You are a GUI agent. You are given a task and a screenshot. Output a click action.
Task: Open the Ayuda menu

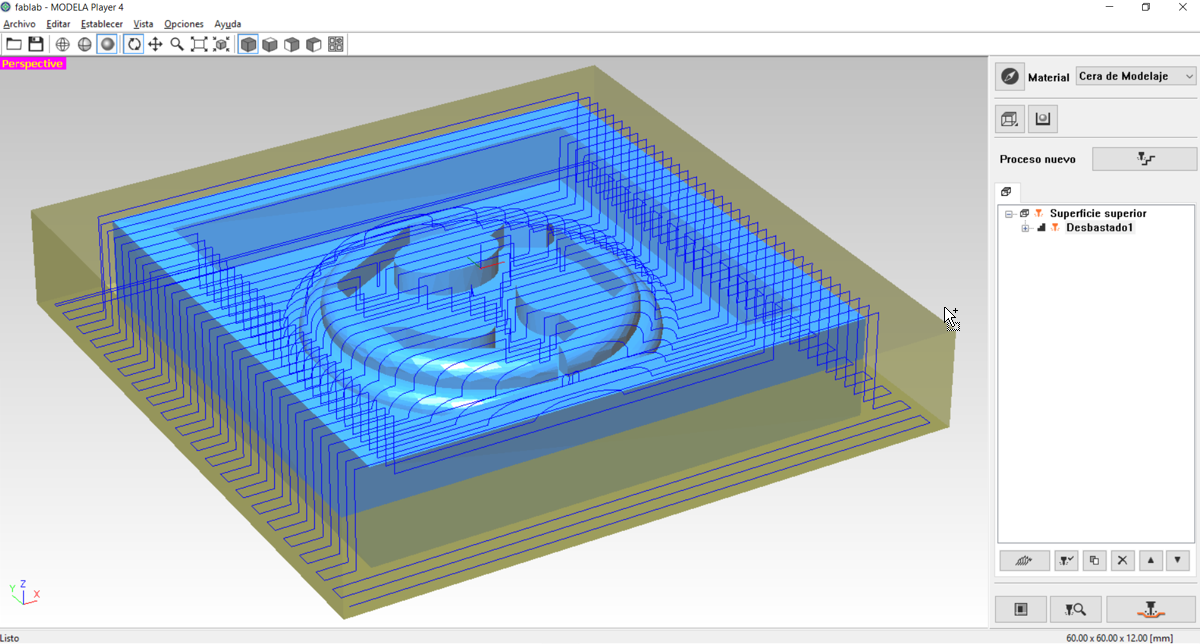click(228, 24)
